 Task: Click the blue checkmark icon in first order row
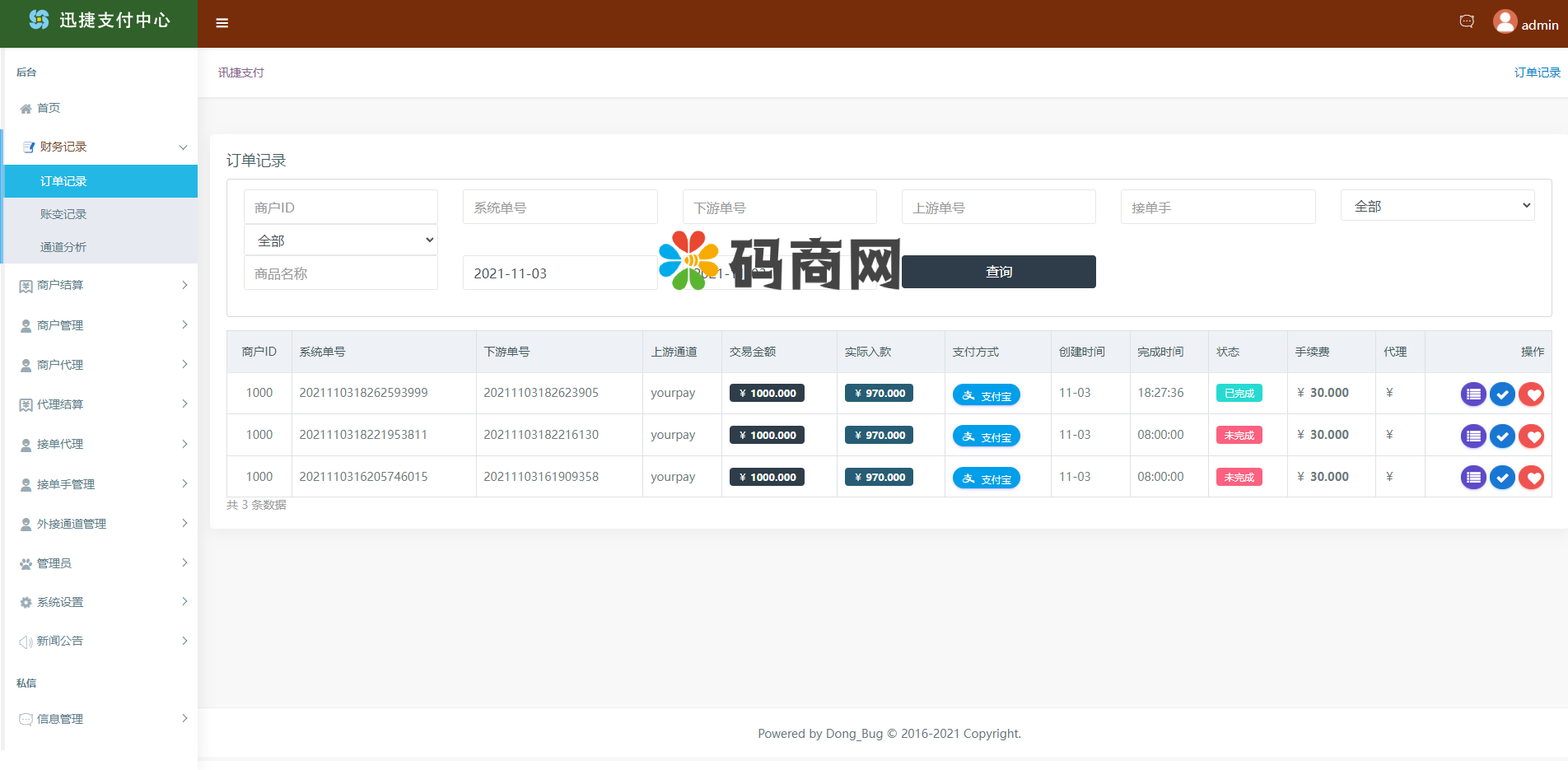[1502, 394]
